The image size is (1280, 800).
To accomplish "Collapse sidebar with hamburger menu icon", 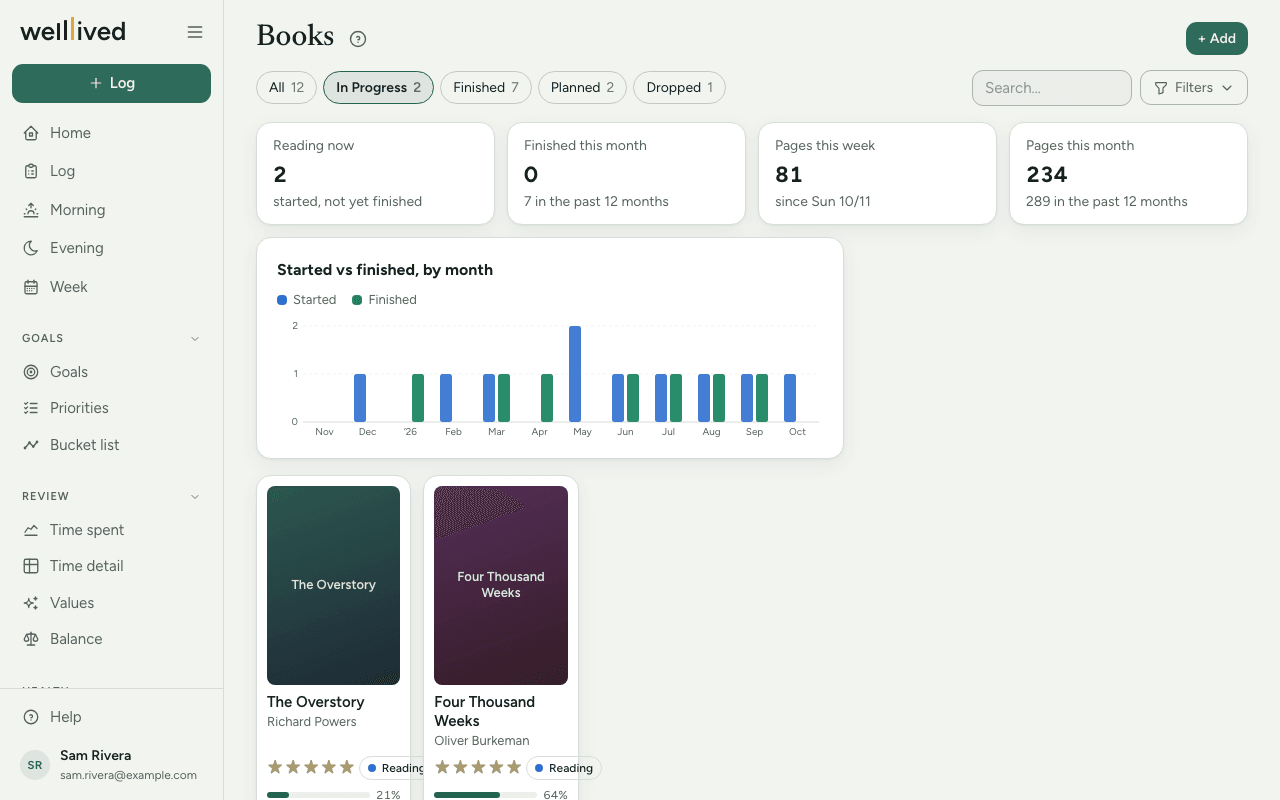I will point(195,32).
